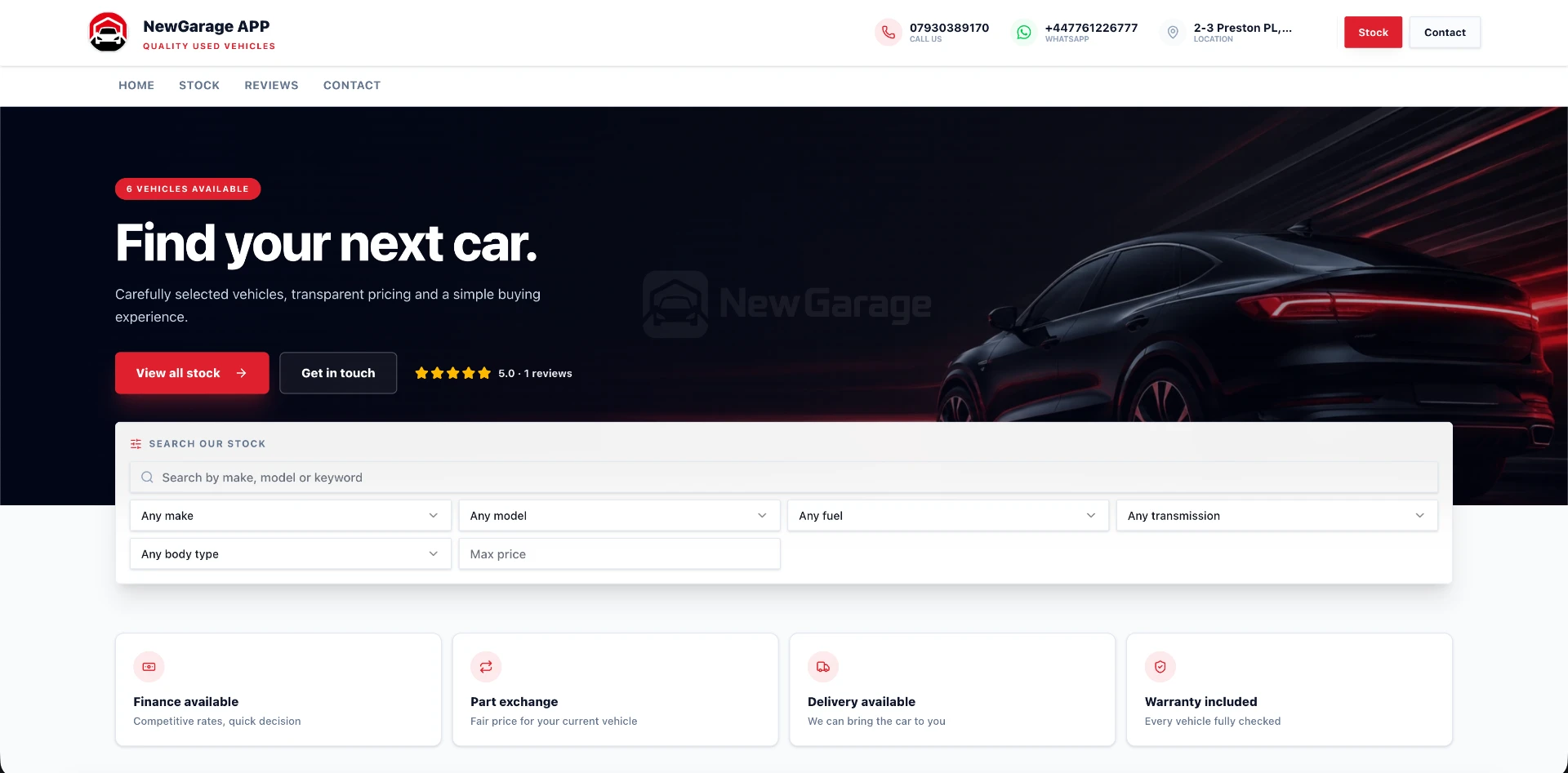Open the REVIEWS nav item

(272, 86)
